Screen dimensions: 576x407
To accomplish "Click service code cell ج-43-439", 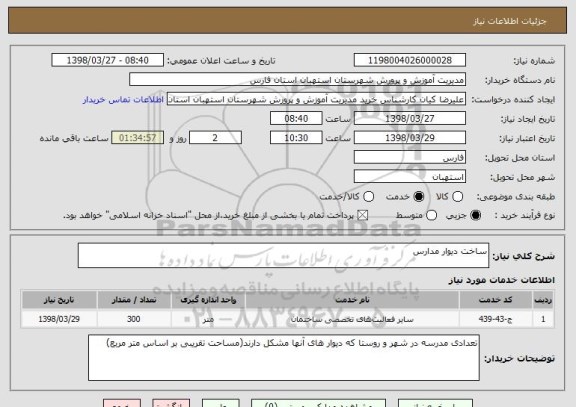I will coord(496,319).
